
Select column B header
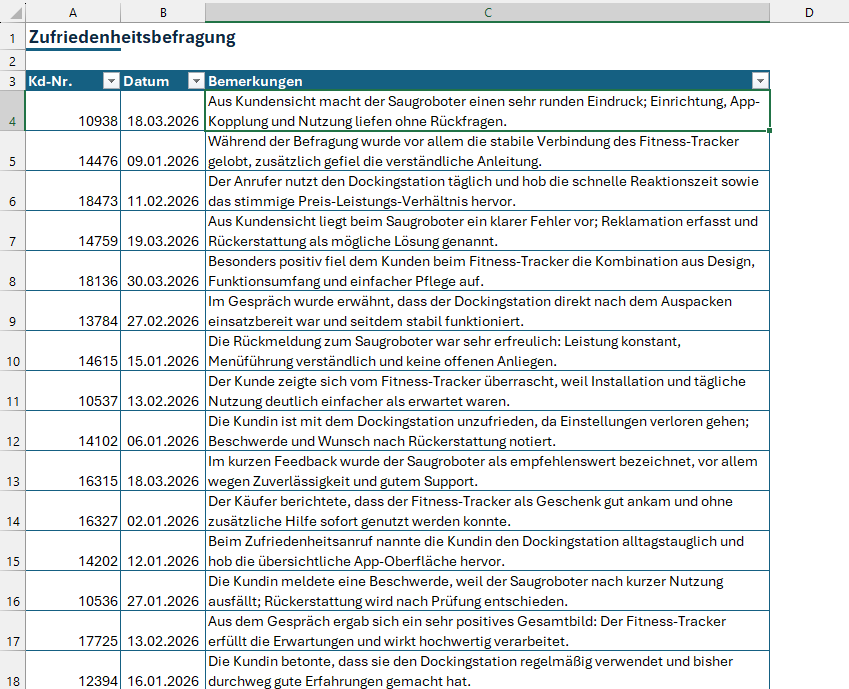pyautogui.click(x=163, y=12)
